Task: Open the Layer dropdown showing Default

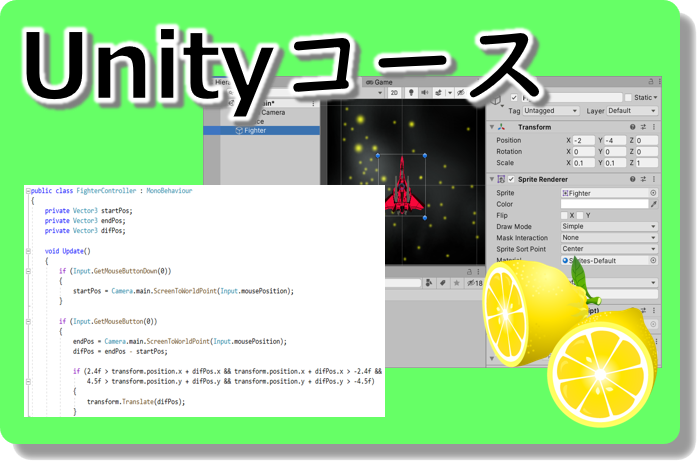Action: [632, 111]
